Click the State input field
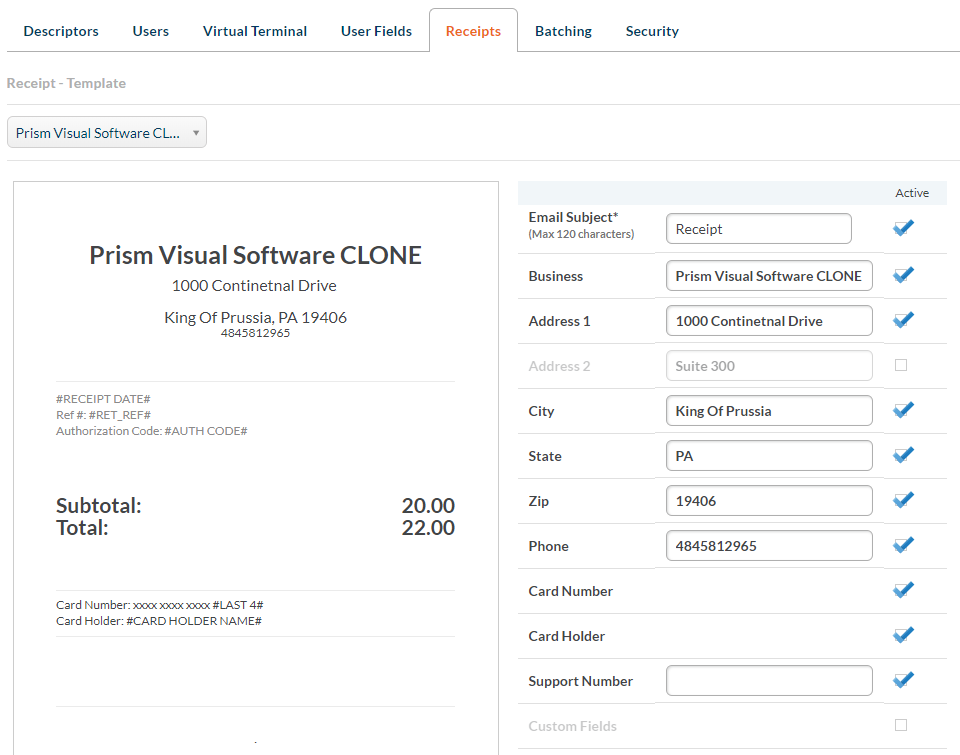960x755 pixels. coord(769,456)
